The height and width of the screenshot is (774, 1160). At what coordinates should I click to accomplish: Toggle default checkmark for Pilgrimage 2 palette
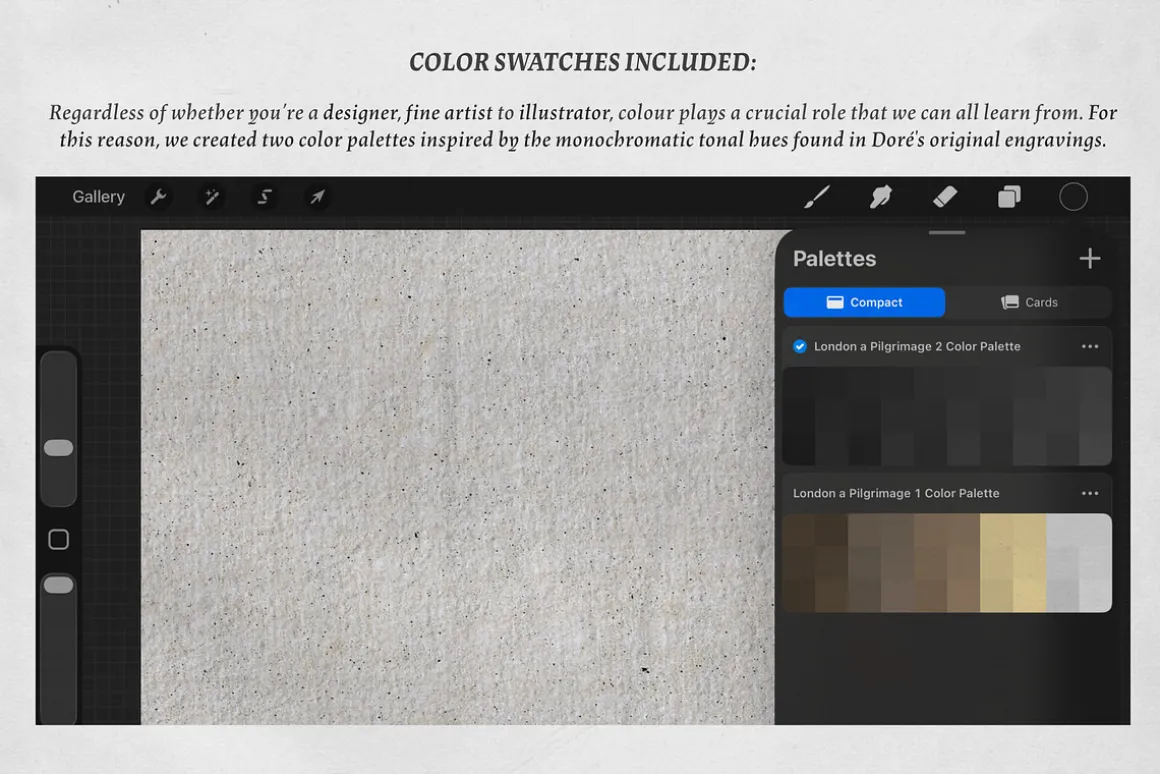[800, 346]
